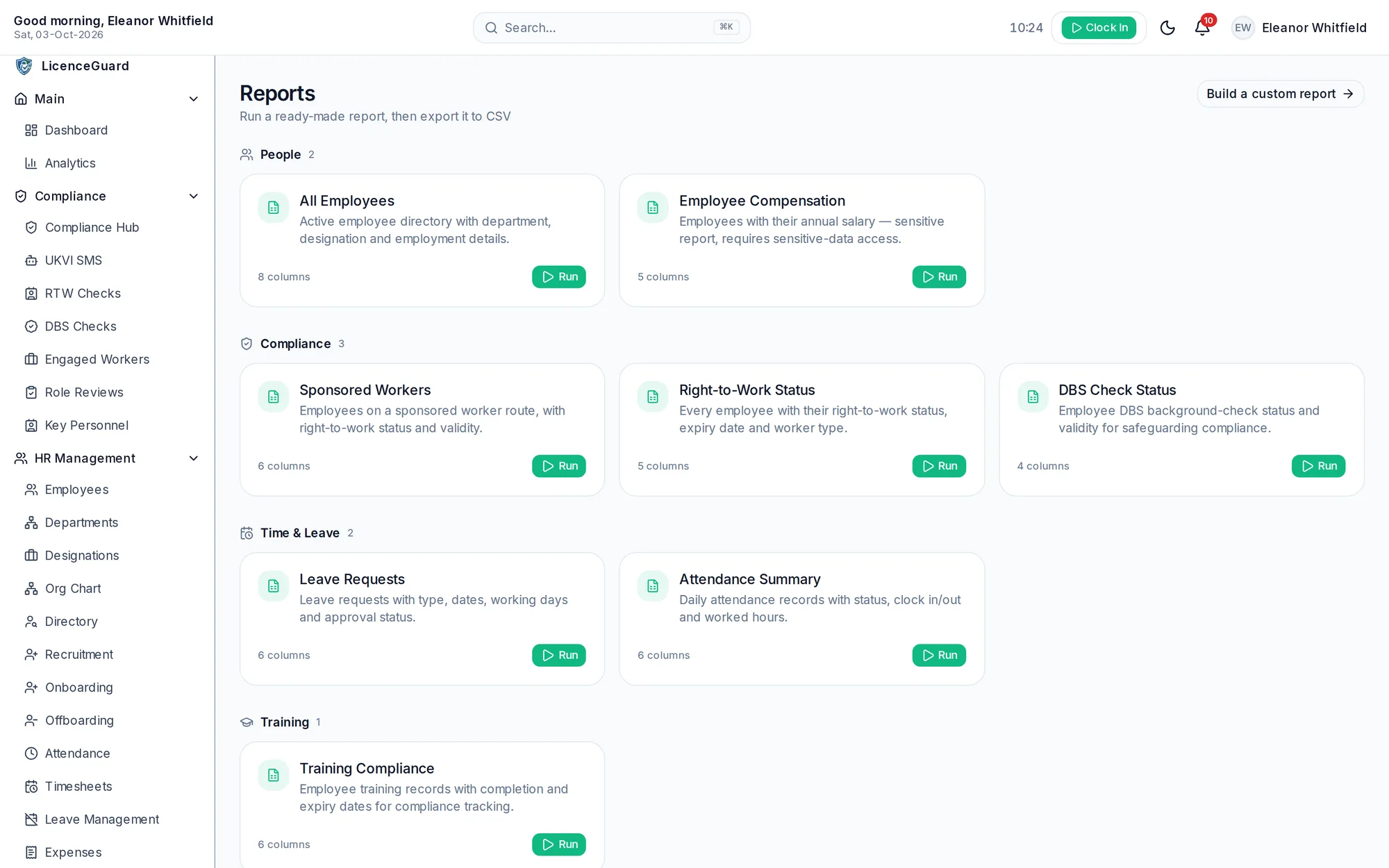Run the Leave Requests report

(x=559, y=656)
